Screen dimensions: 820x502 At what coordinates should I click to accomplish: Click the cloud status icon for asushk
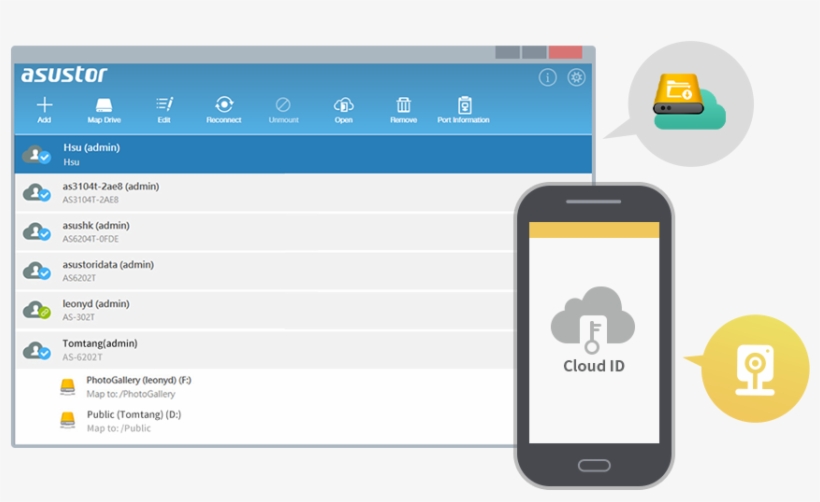[x=36, y=232]
